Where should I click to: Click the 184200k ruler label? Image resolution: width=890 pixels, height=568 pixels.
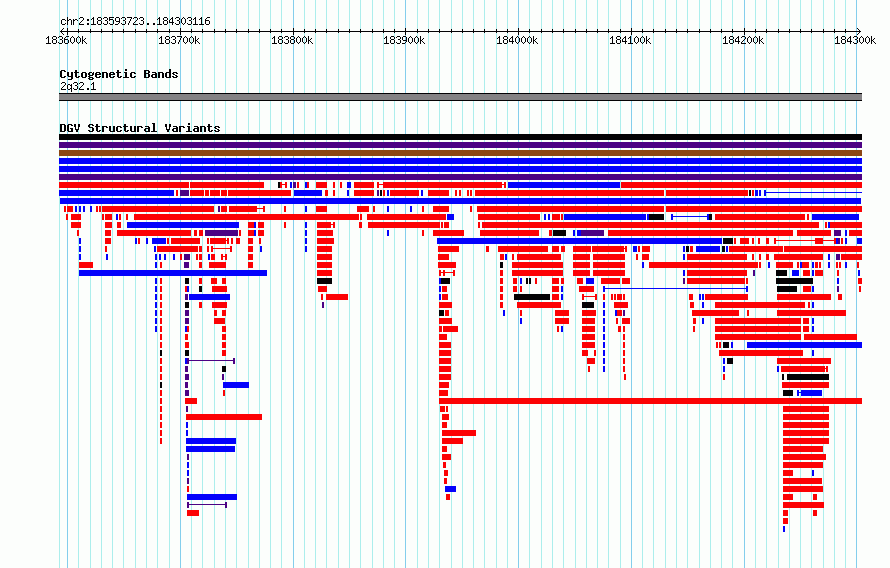(x=743, y=40)
